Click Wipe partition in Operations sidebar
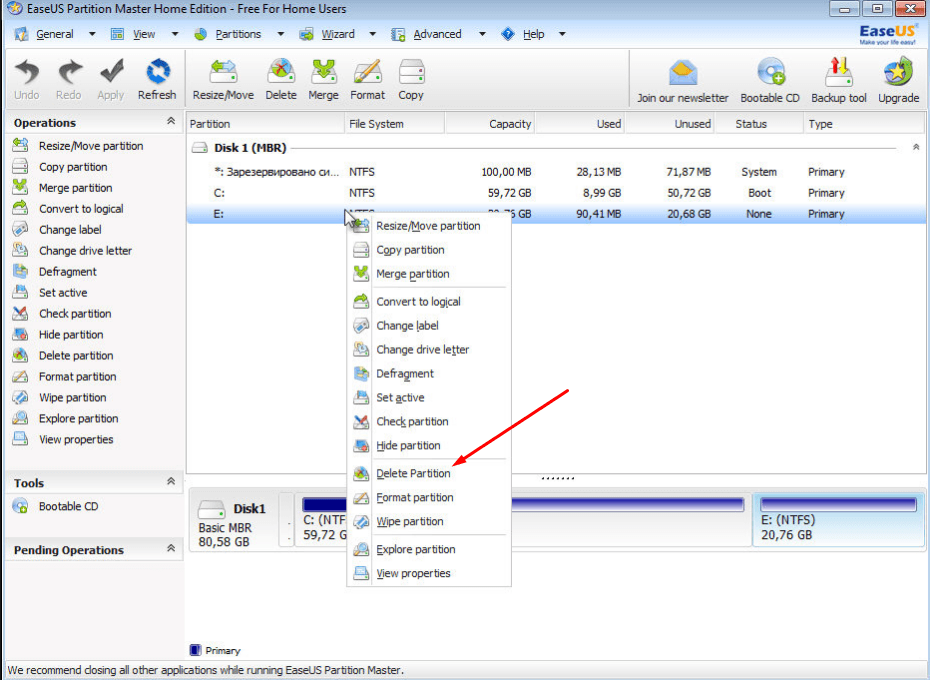The height and width of the screenshot is (680, 930). (72, 398)
